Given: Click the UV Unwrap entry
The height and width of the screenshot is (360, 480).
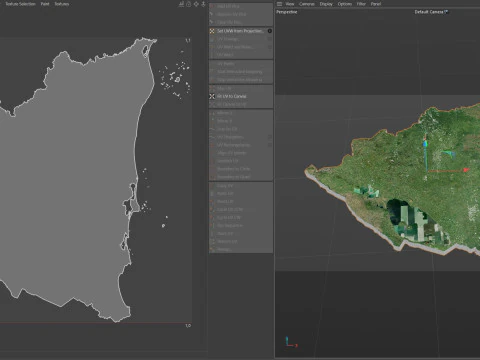Looking at the screenshot, I should [241, 39].
